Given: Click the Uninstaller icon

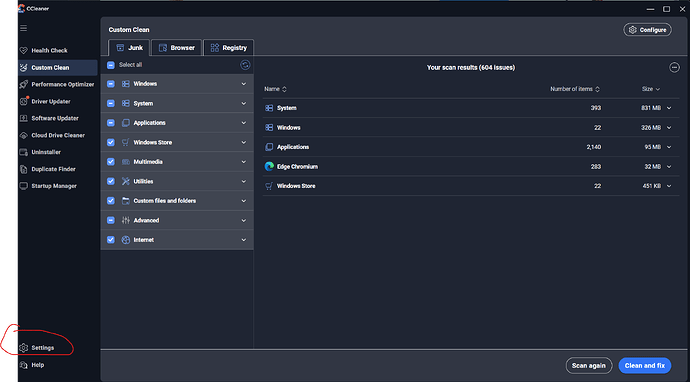Looking at the screenshot, I should click(x=24, y=152).
